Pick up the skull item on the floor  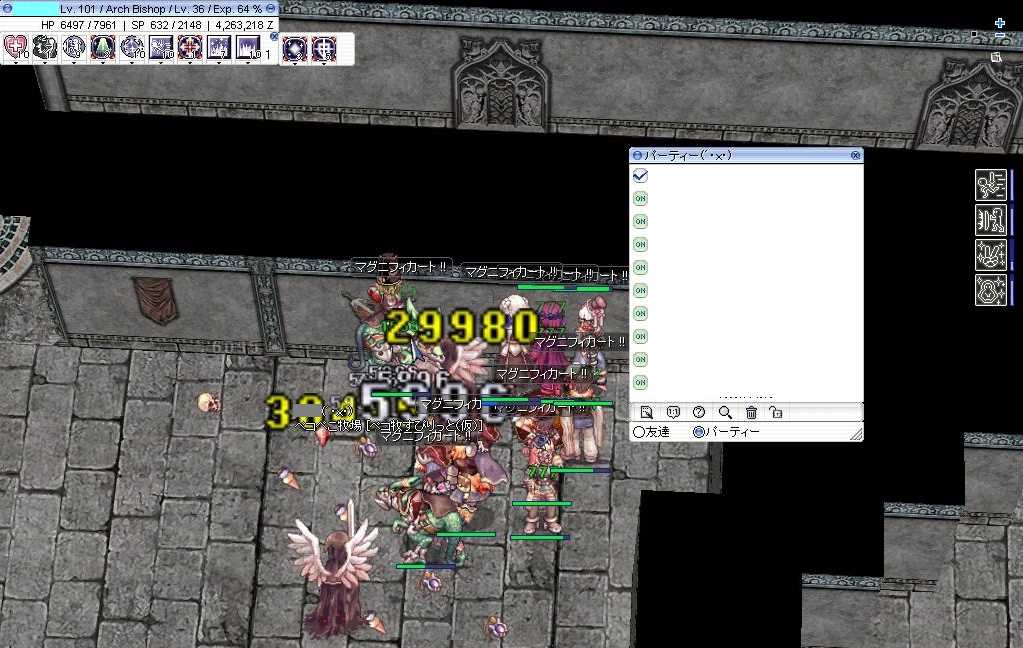tap(209, 403)
